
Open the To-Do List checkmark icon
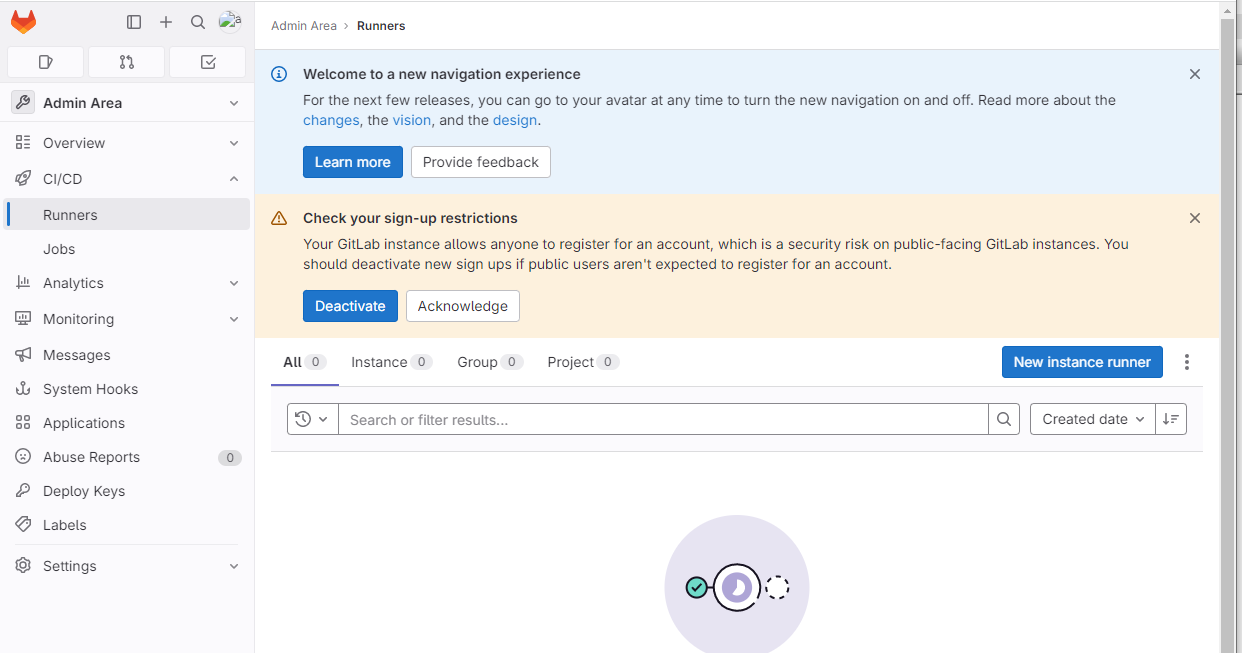[x=207, y=61]
